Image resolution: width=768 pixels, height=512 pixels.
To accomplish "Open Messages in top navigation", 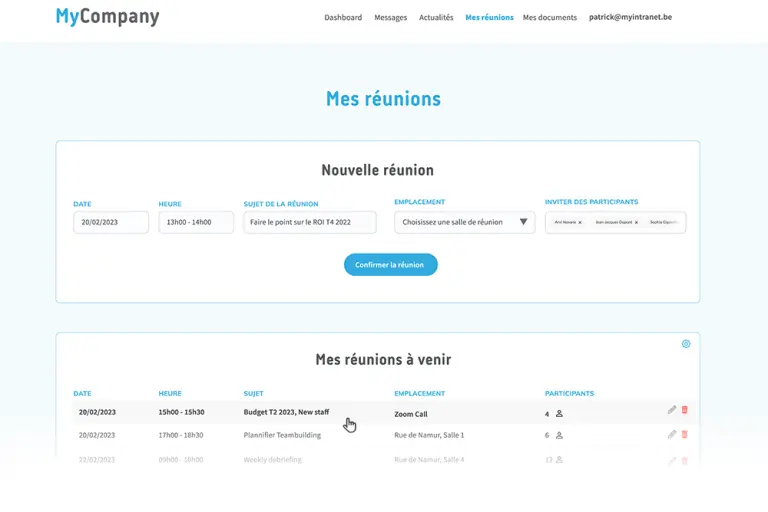I will pos(390,17).
